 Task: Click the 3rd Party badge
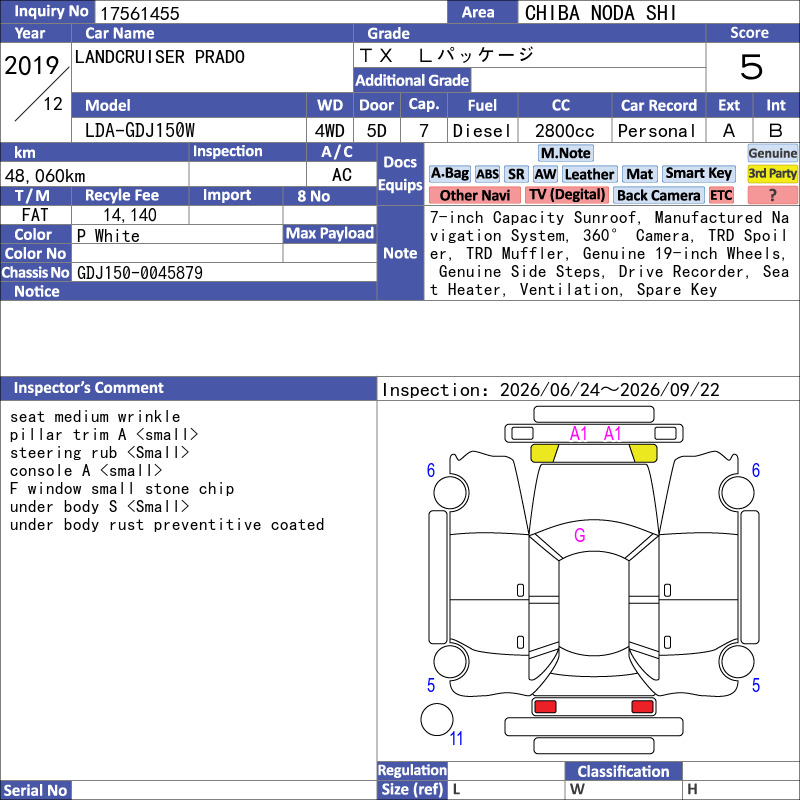(x=772, y=174)
